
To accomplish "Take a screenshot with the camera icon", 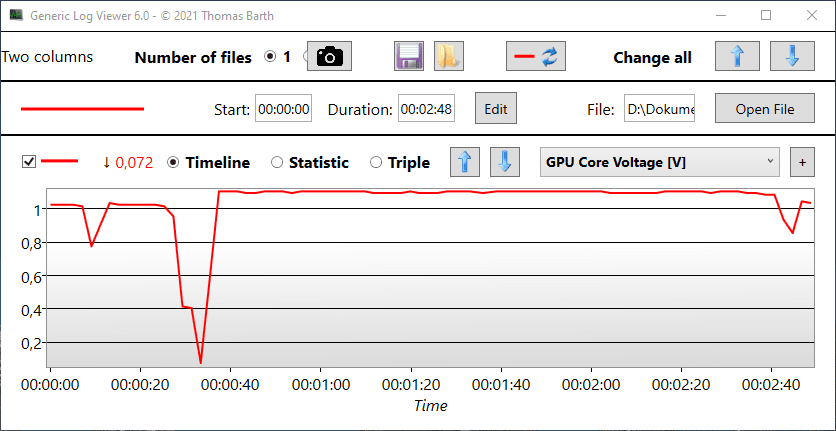I will click(329, 56).
